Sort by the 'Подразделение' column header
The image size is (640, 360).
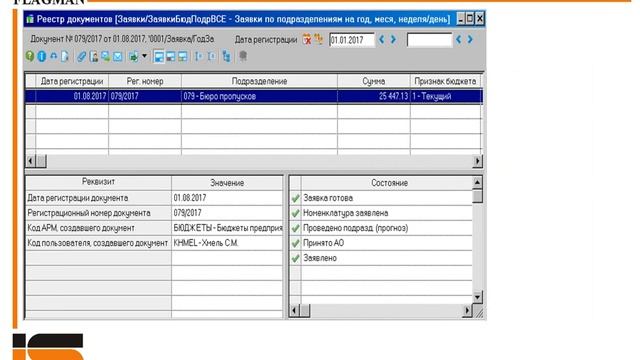point(259,81)
